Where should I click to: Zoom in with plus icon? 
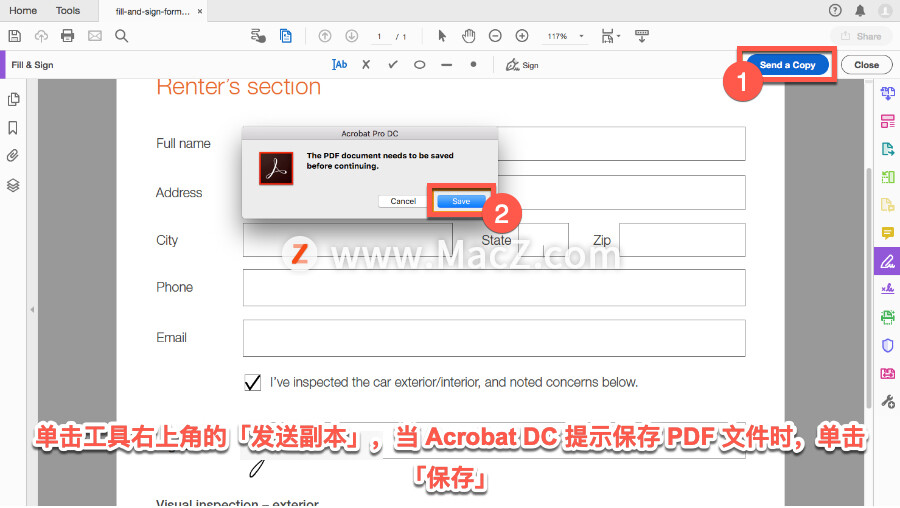pos(522,36)
